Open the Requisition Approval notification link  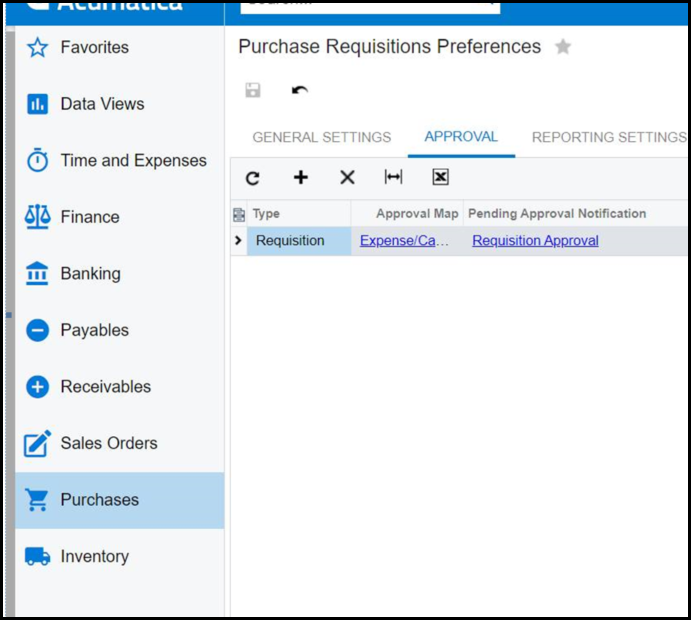(x=535, y=241)
